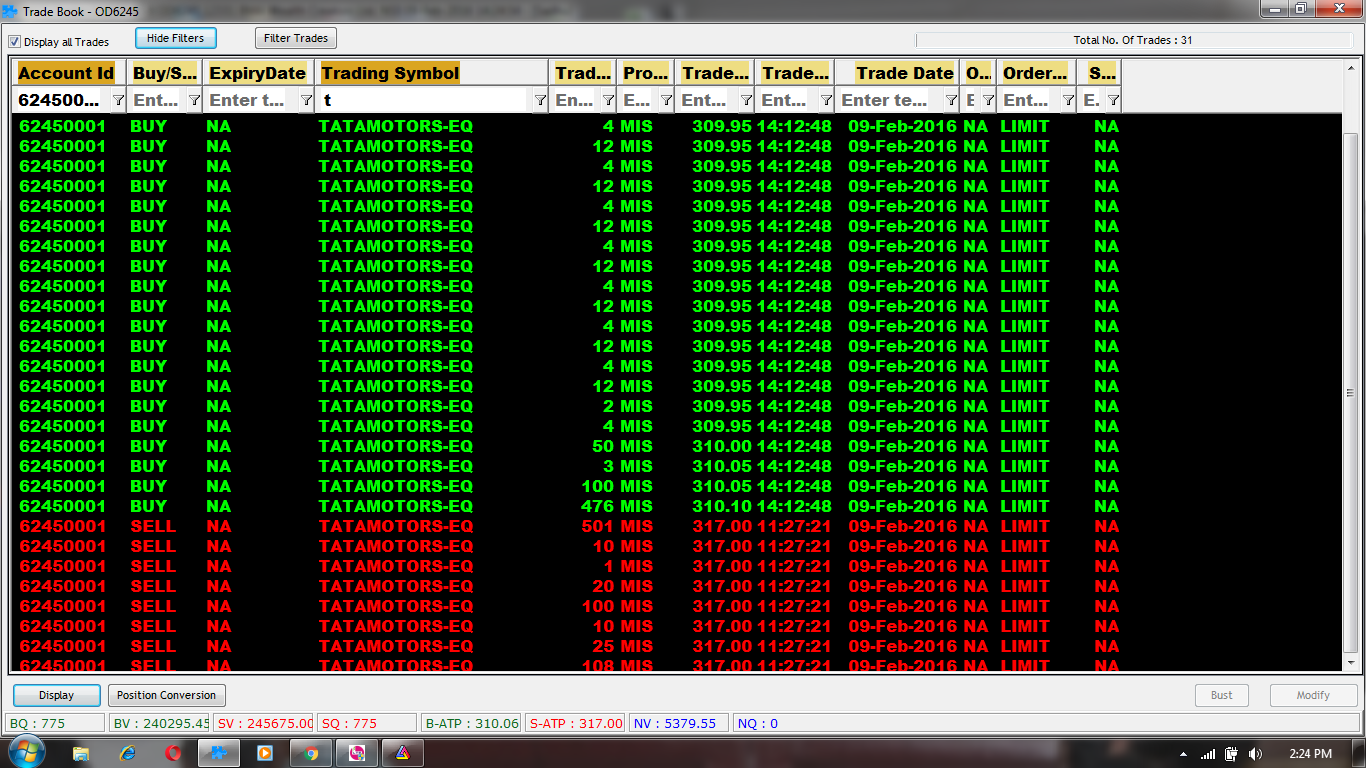Focus the Account Id filter field showing 624500

(x=60, y=100)
